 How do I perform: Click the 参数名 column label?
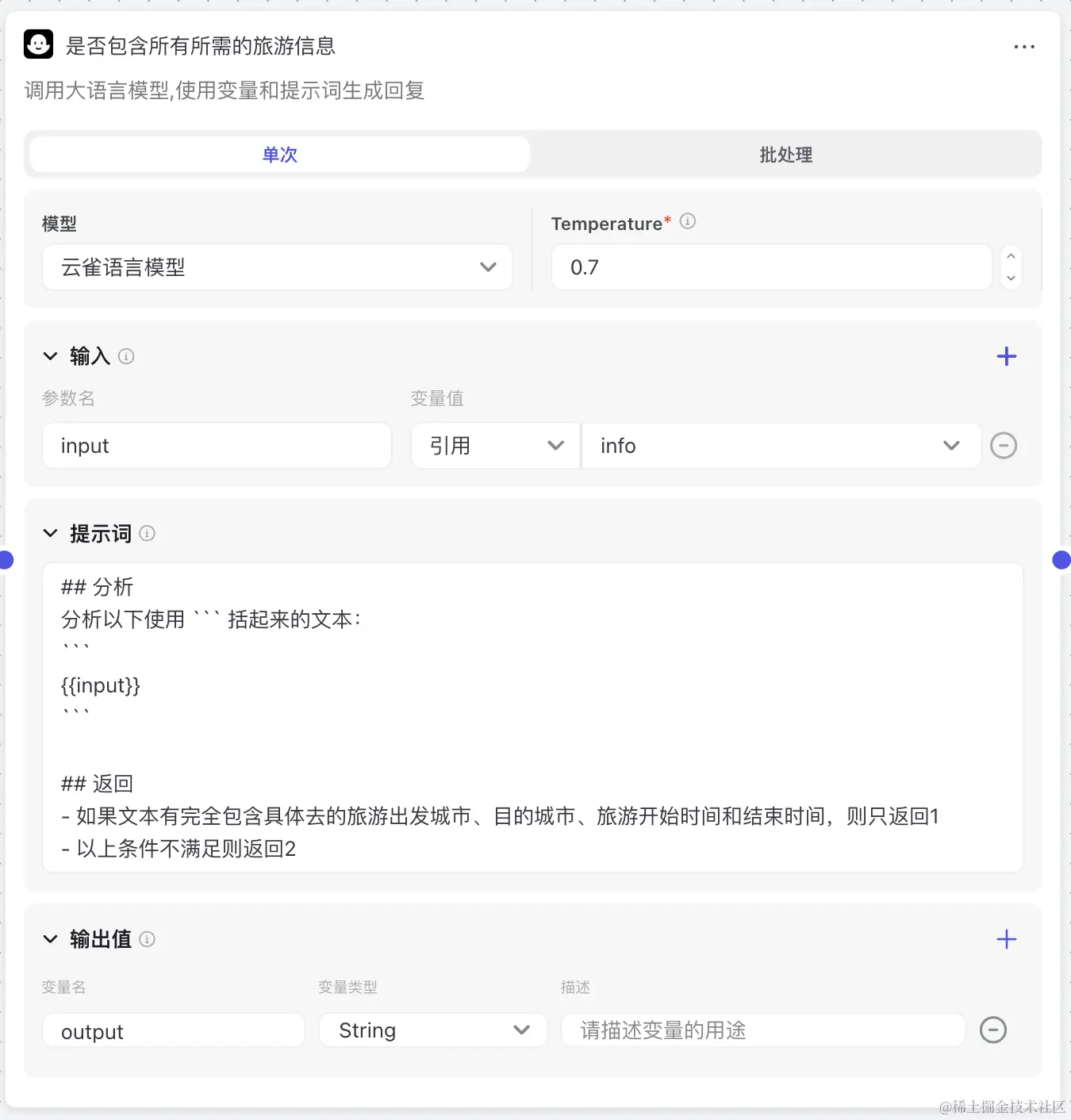point(68,398)
